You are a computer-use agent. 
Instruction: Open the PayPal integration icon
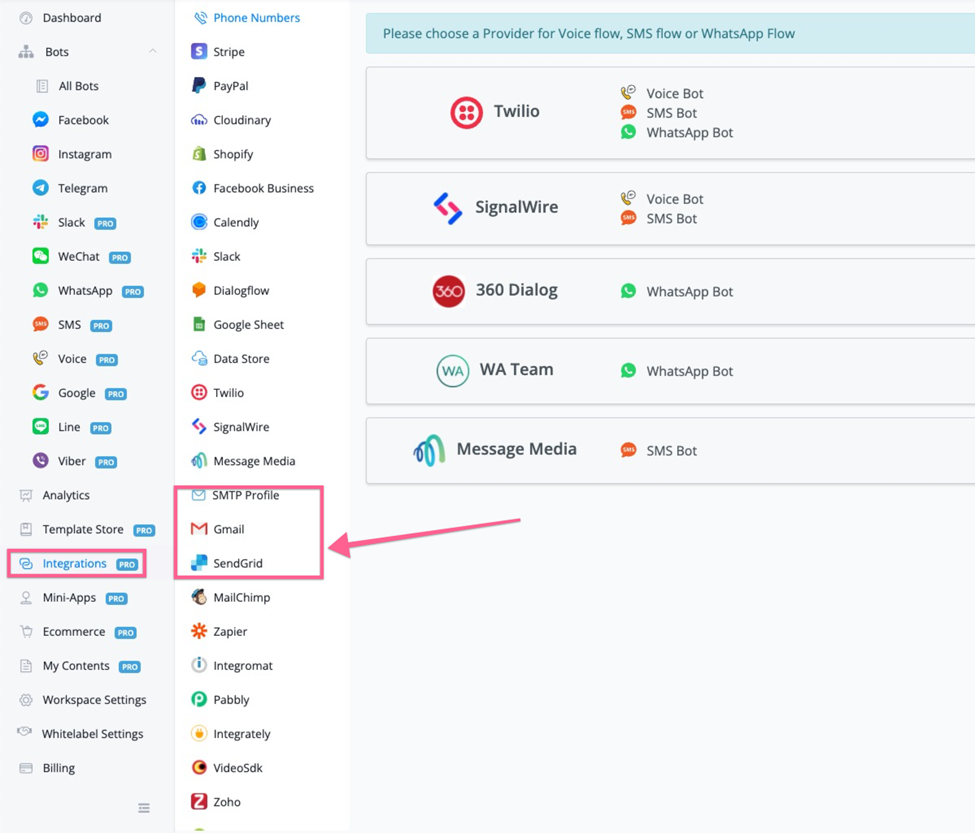[x=199, y=86]
